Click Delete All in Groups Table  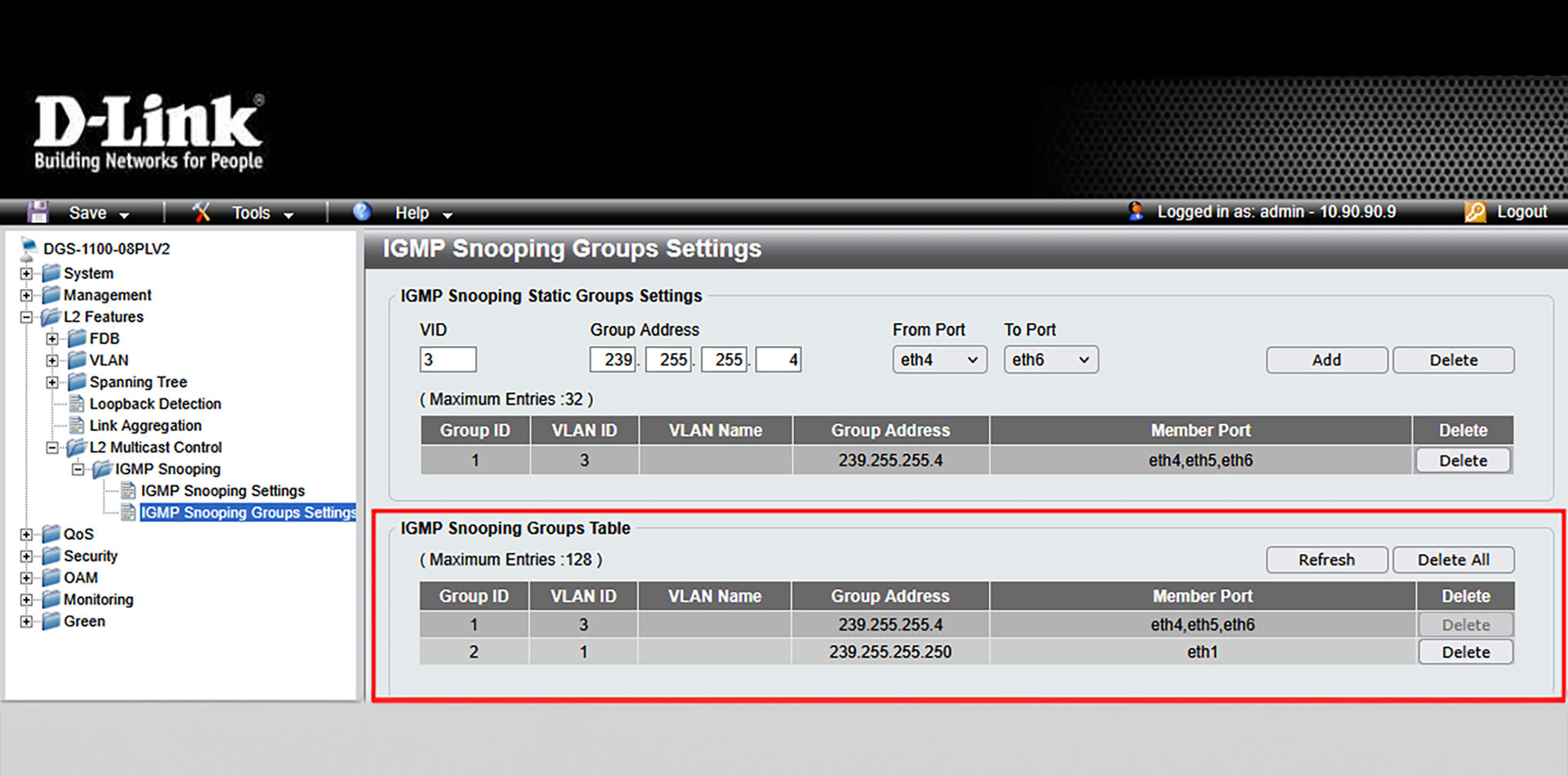1453,560
